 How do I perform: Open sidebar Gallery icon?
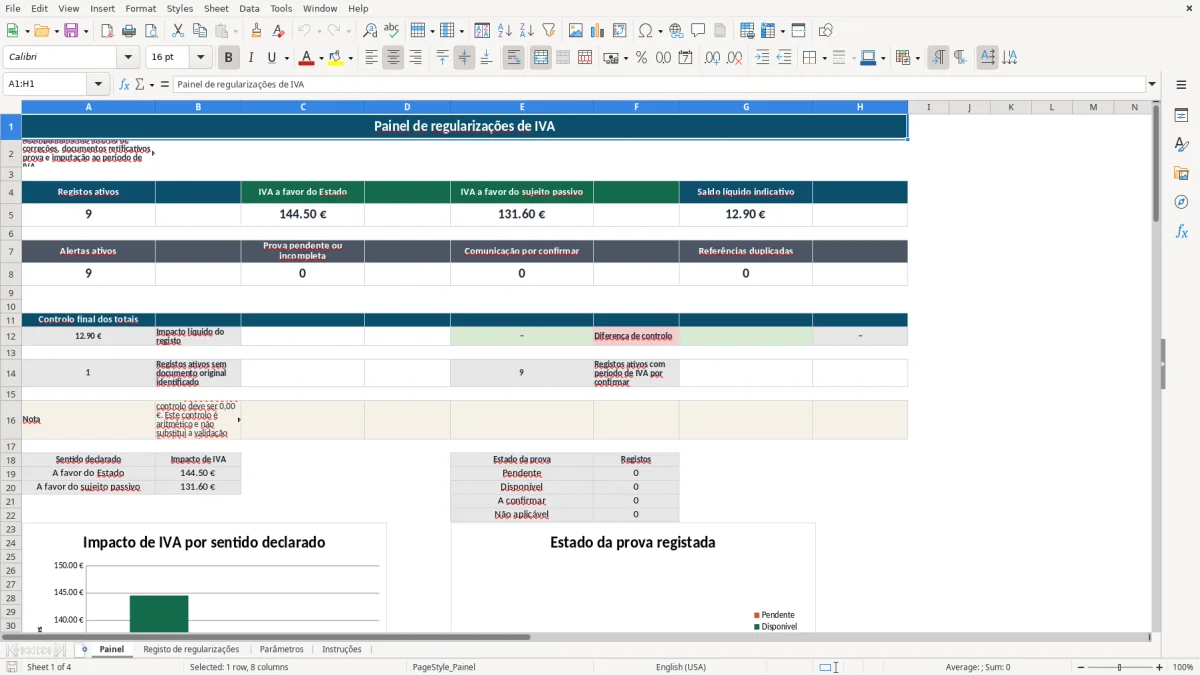1181,173
